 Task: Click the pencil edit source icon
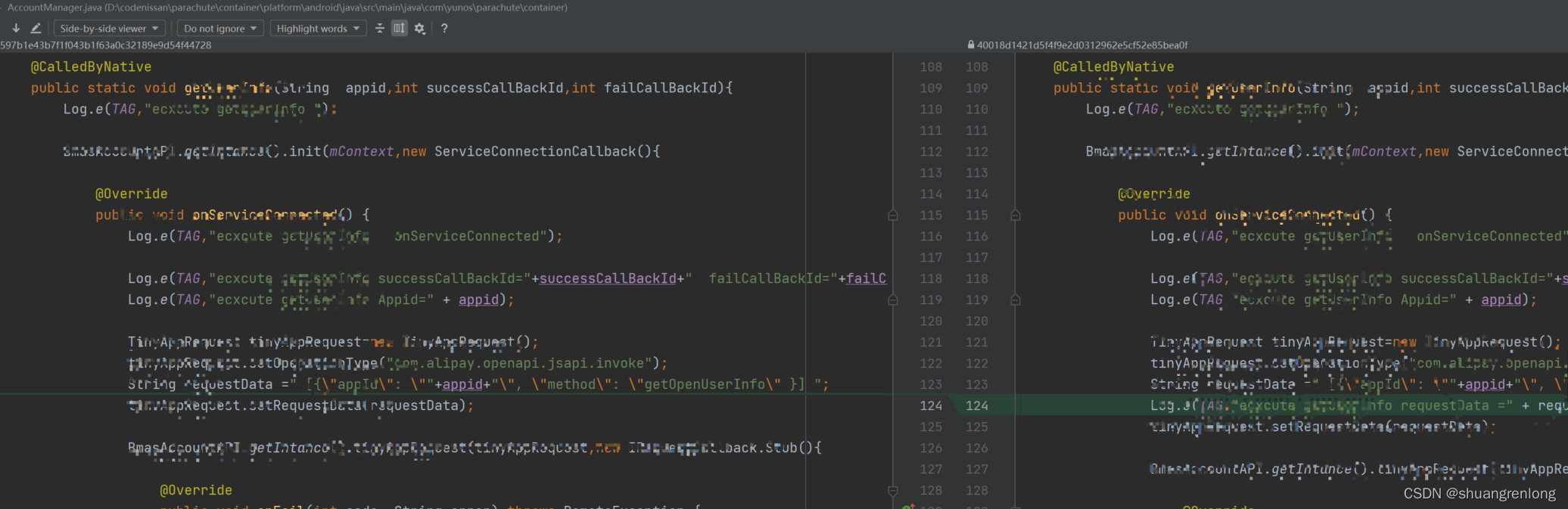pos(36,28)
